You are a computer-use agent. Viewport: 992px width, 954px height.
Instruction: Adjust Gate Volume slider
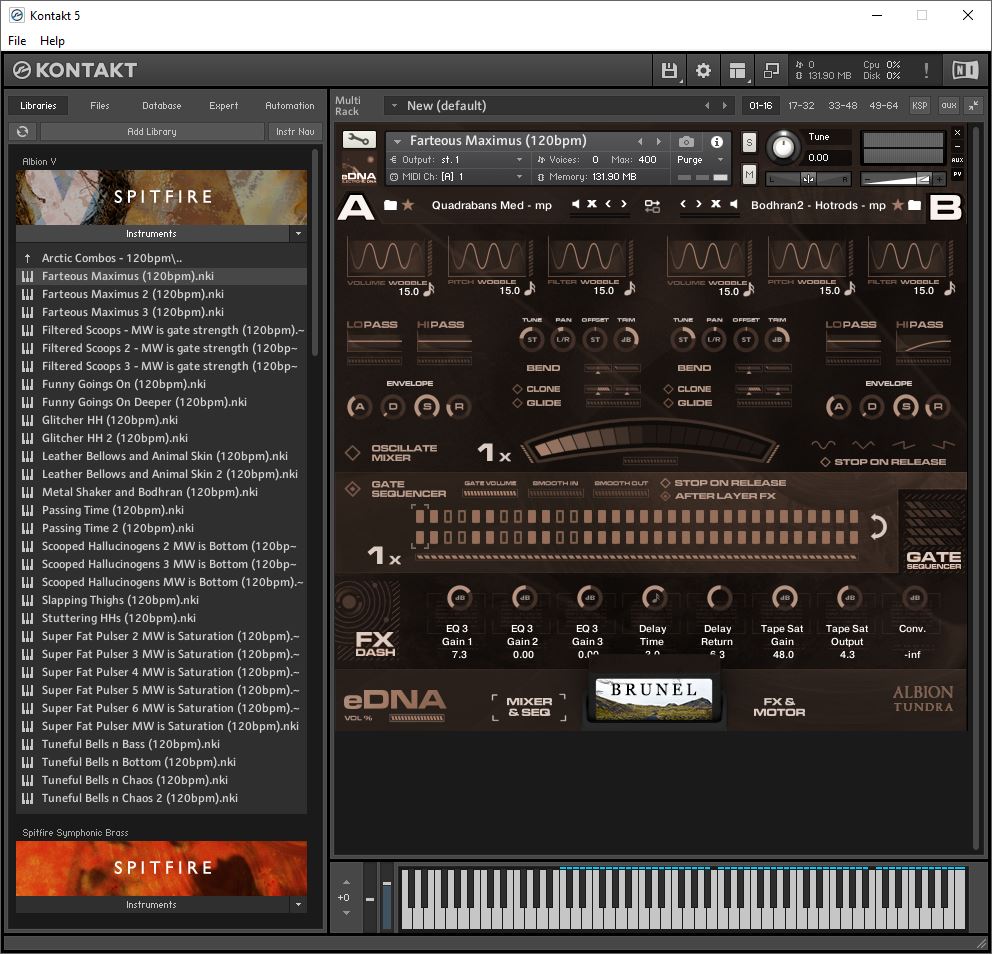[x=490, y=493]
